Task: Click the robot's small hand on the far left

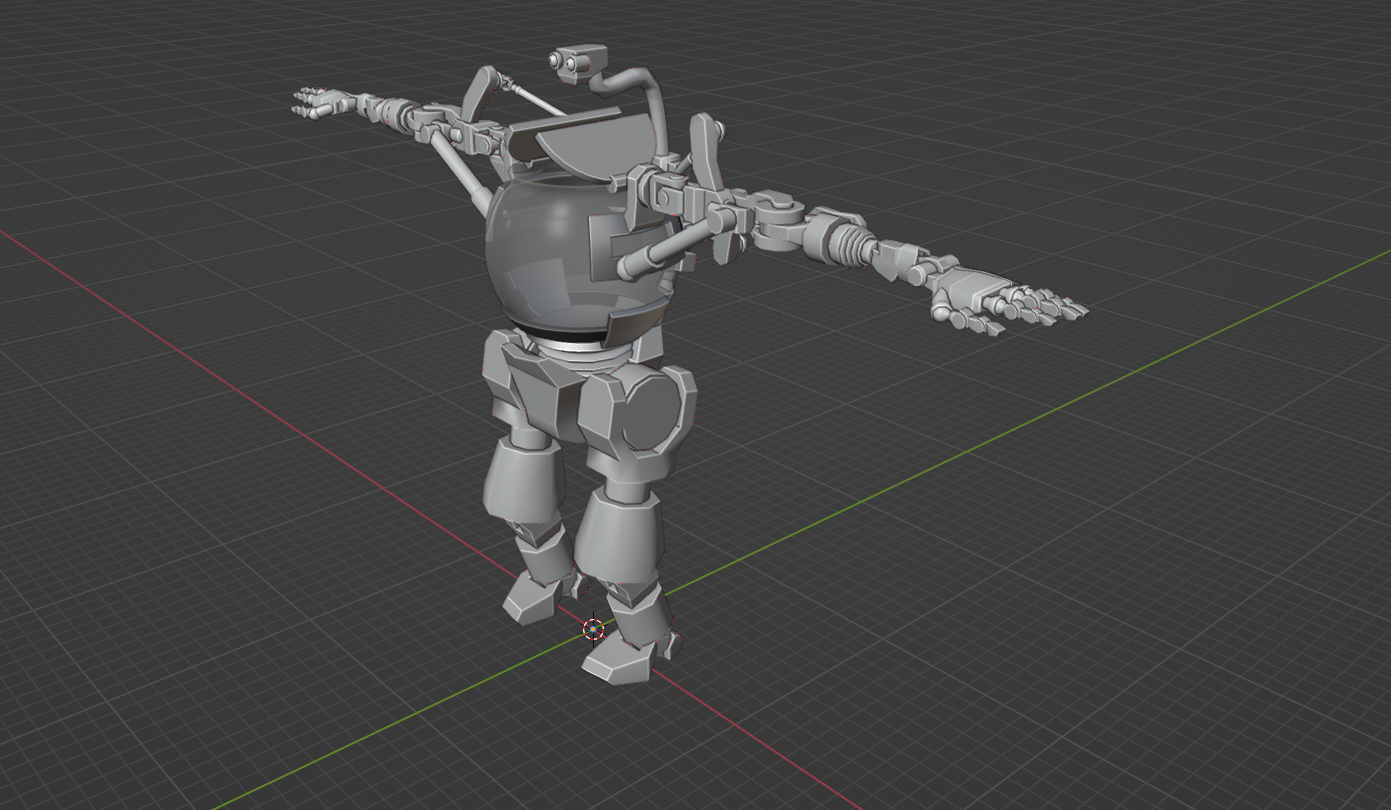Action: tap(318, 102)
